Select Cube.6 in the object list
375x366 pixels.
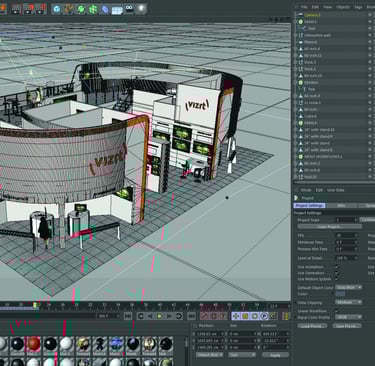310,116
